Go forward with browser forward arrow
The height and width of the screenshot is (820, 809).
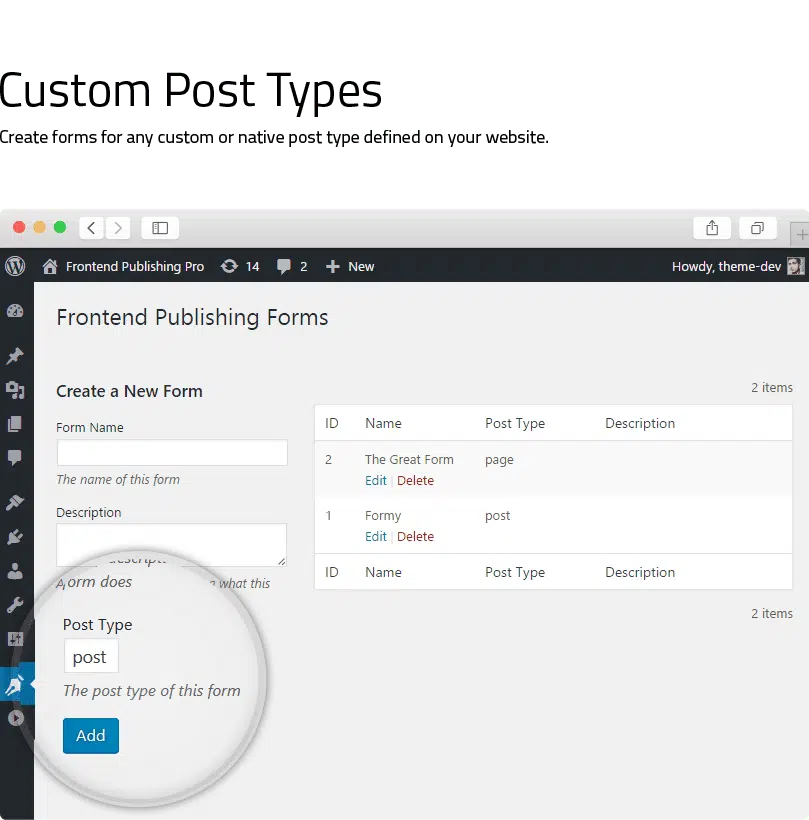118,228
